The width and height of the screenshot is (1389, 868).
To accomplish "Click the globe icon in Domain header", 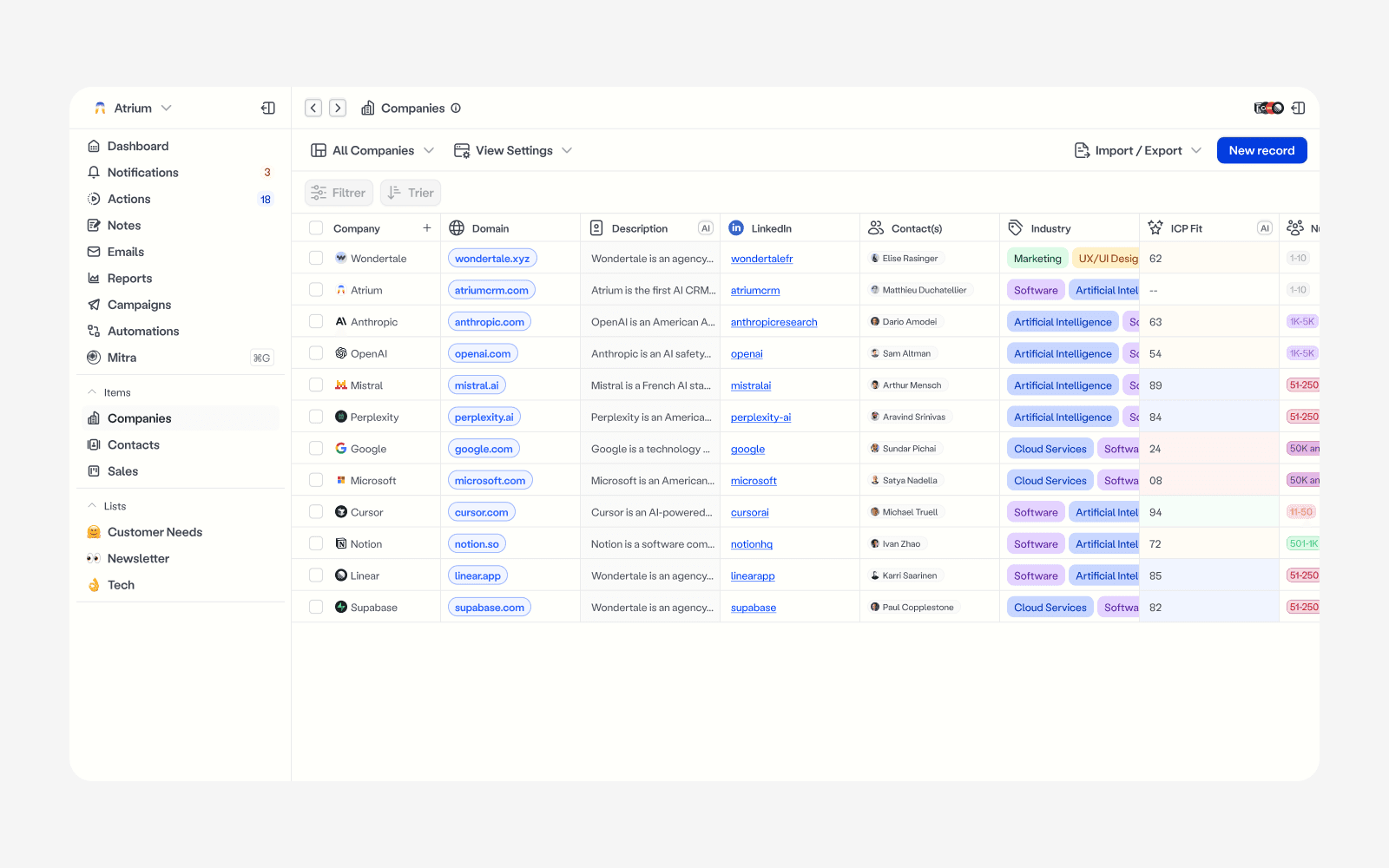I will click(x=457, y=228).
